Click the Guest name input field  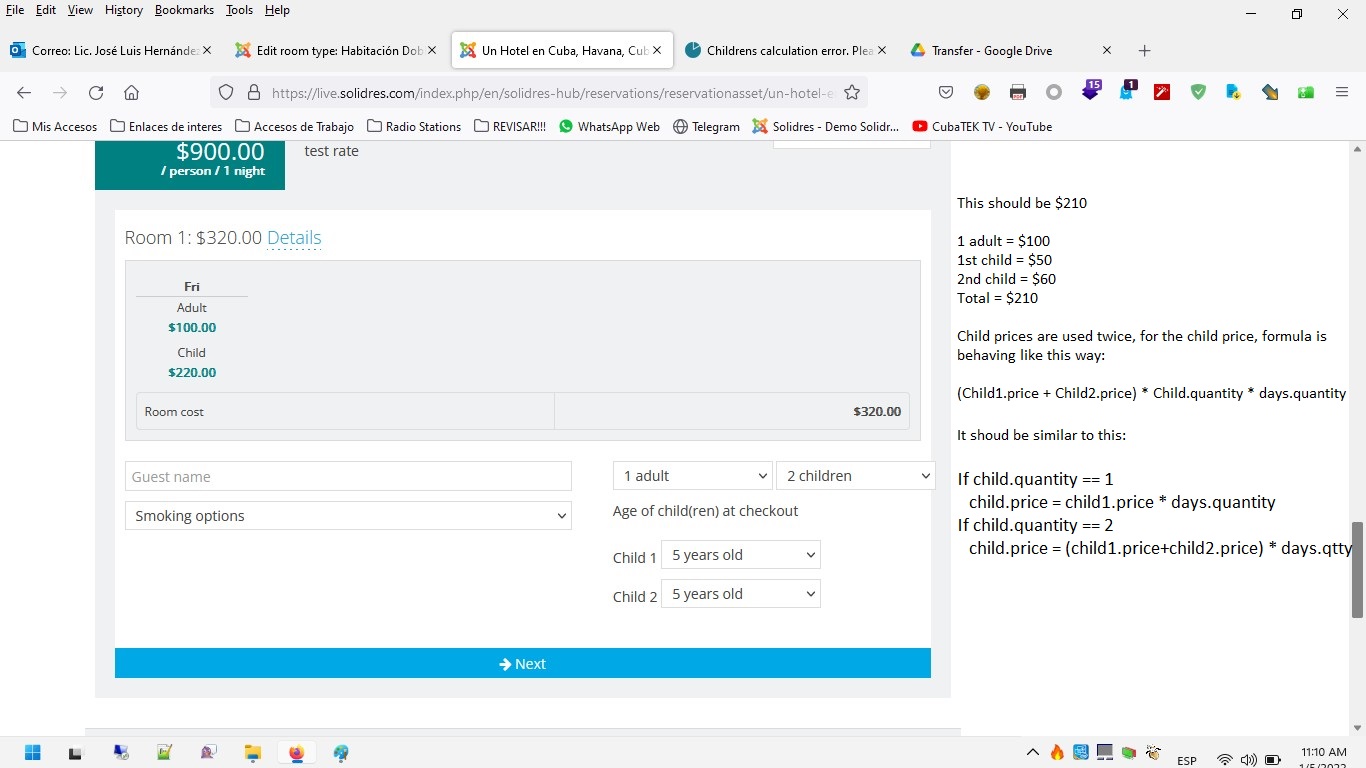tap(348, 476)
